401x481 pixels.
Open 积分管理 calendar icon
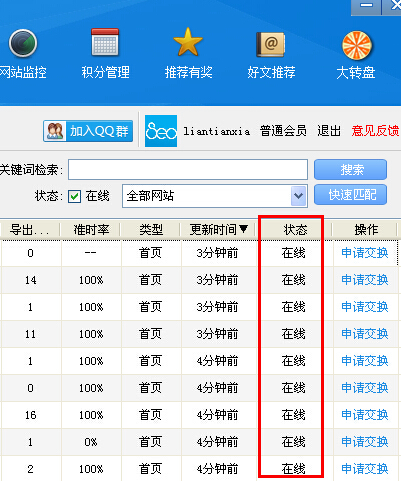(x=105, y=42)
